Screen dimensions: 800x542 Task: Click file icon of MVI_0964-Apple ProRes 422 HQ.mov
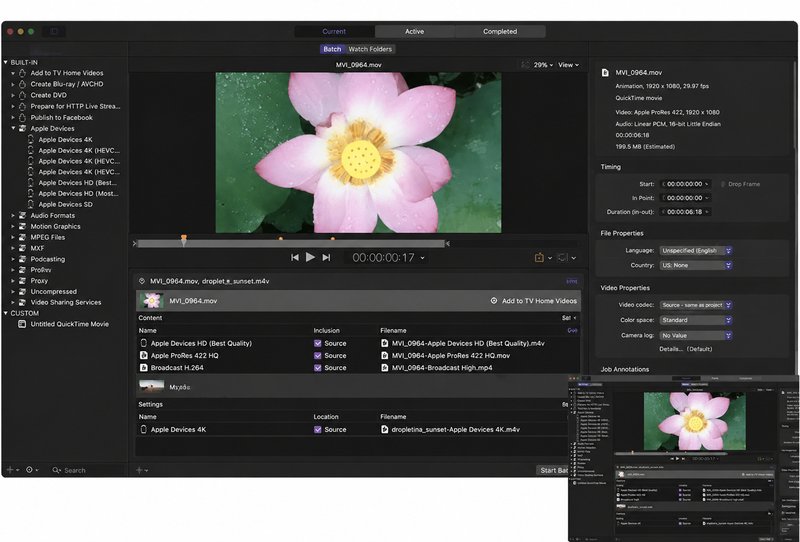(x=385, y=356)
